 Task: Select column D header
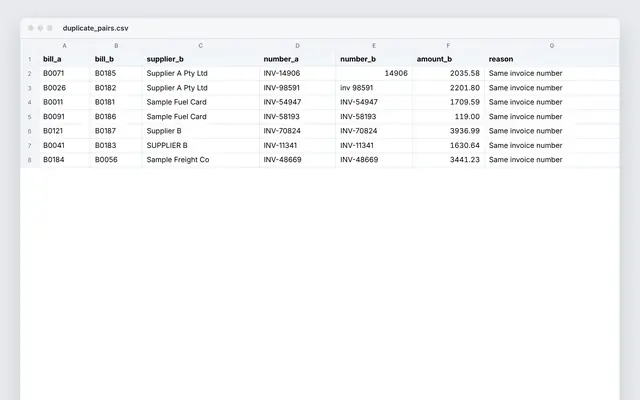click(x=297, y=46)
